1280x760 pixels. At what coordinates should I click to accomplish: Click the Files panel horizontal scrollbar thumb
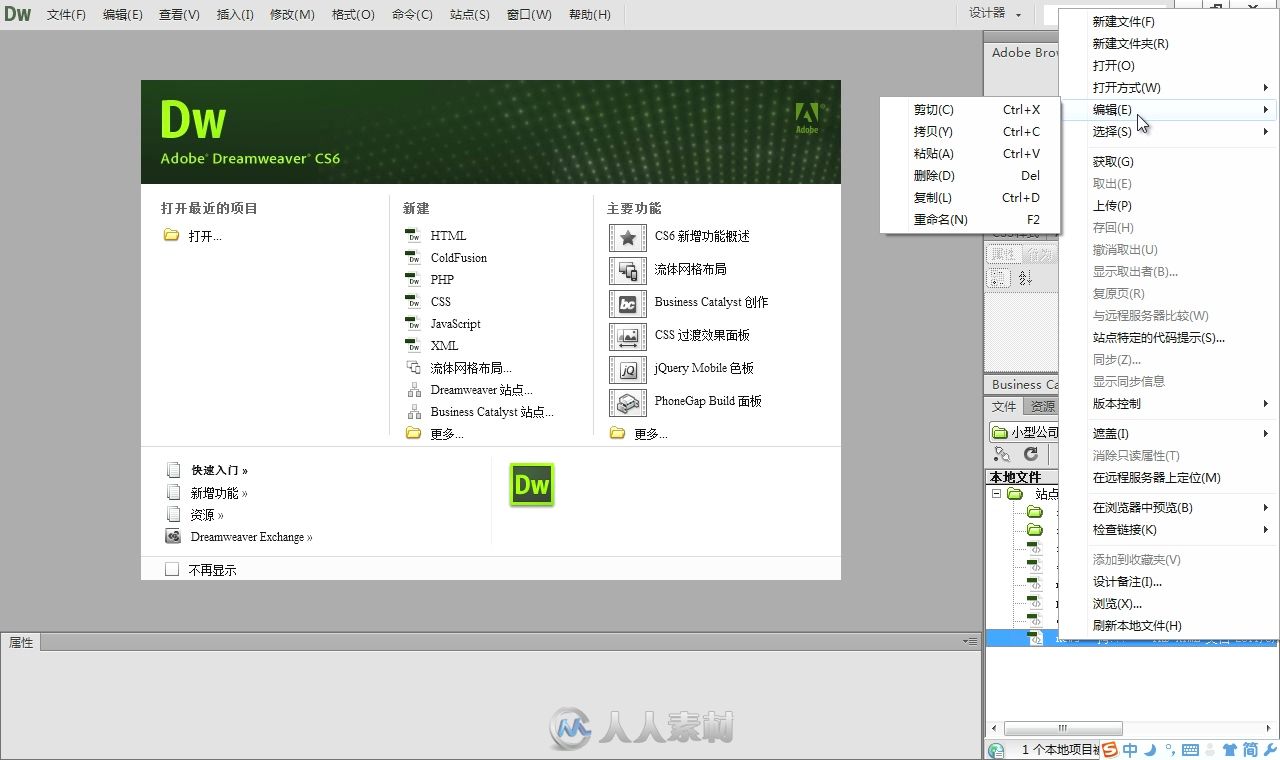(1063, 728)
